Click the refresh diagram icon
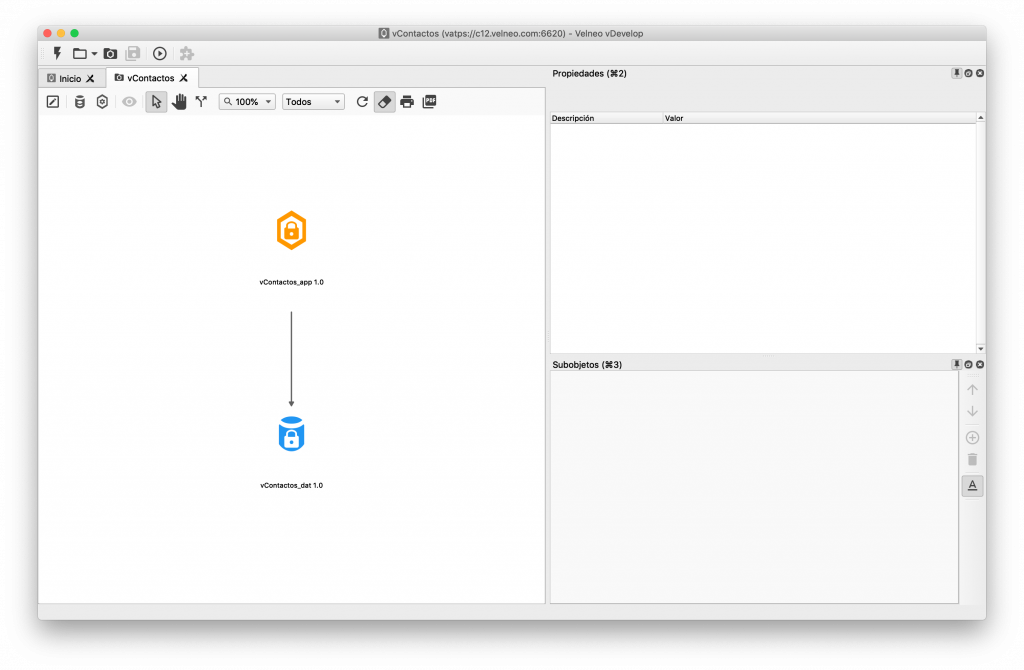Viewport: 1024px width, 670px height. tap(362, 102)
